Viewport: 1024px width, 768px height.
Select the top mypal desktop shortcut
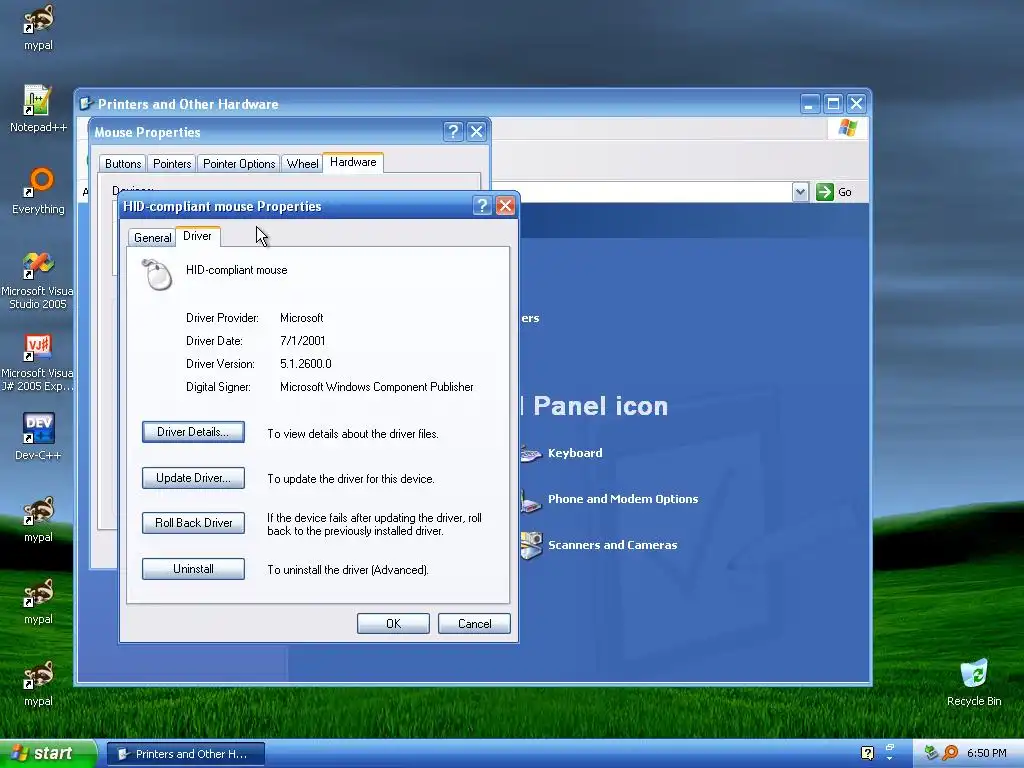pyautogui.click(x=39, y=27)
